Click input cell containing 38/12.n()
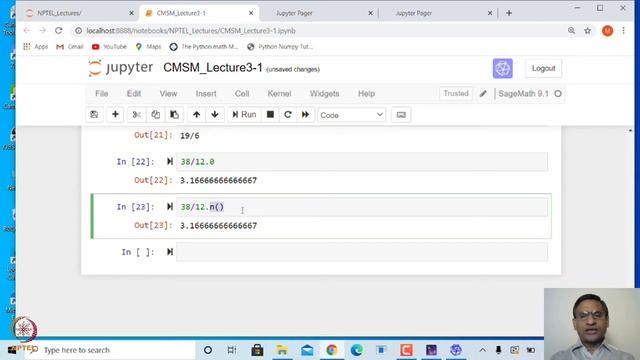The image size is (640, 360). point(362,207)
